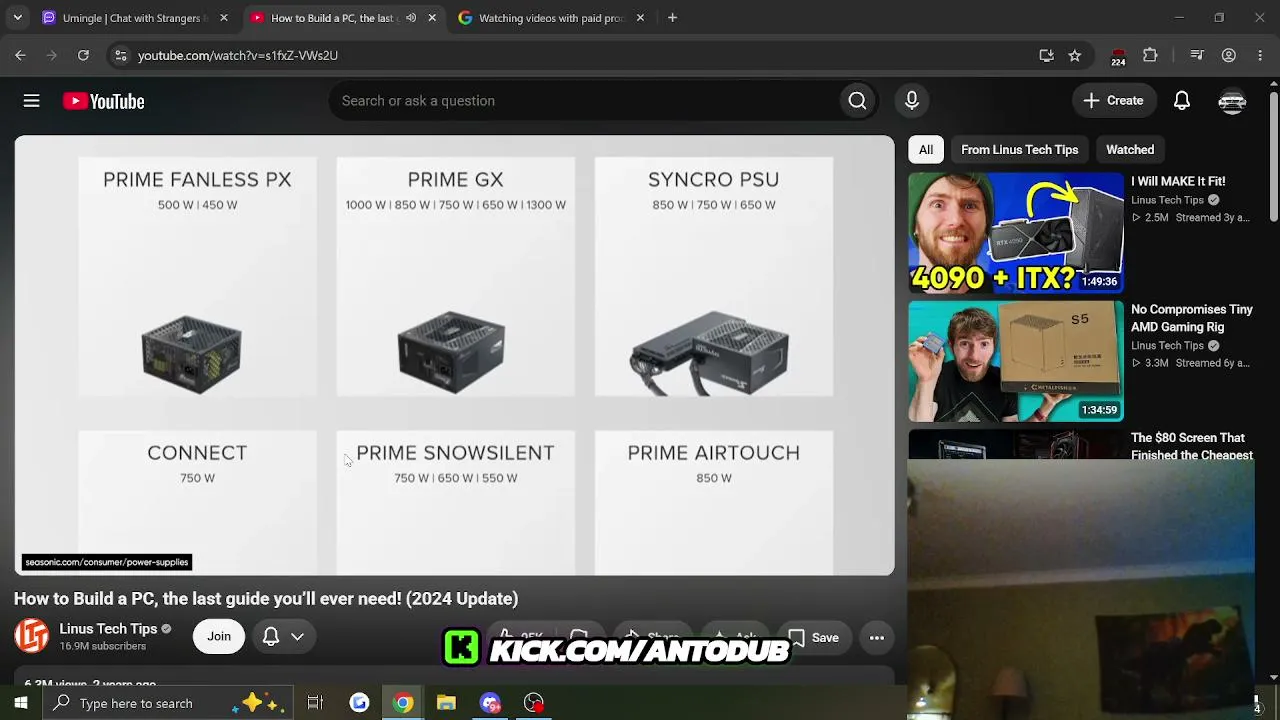1280x720 pixels.
Task: Open Chrome media controls icon
Action: coord(1197,55)
